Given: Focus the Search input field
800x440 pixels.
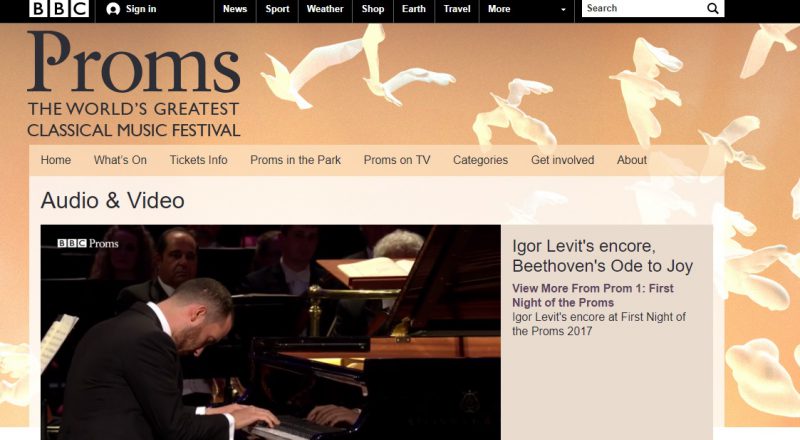Looking at the screenshot, I should 644,8.
